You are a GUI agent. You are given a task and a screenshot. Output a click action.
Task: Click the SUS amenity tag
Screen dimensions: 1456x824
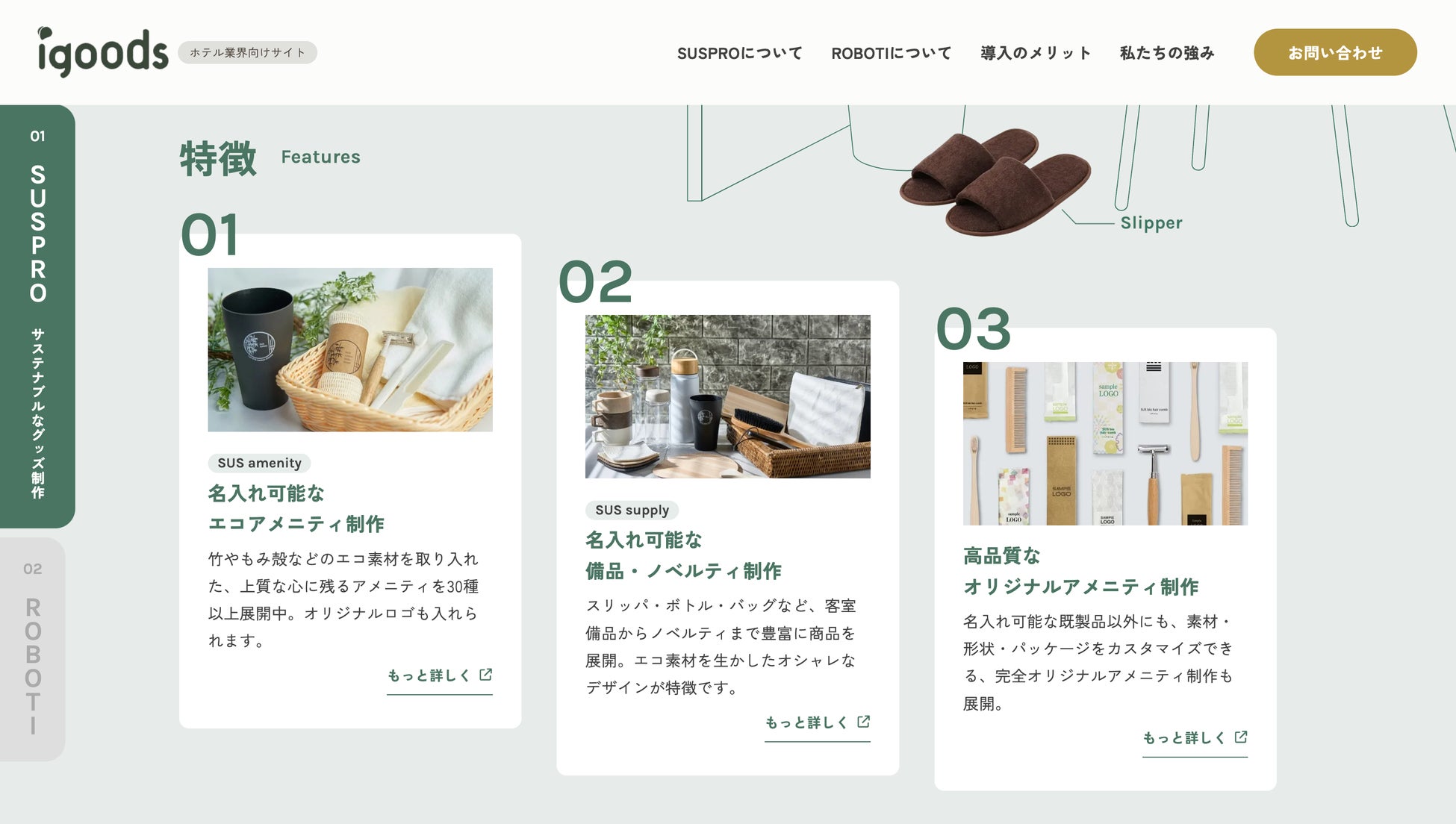(259, 463)
